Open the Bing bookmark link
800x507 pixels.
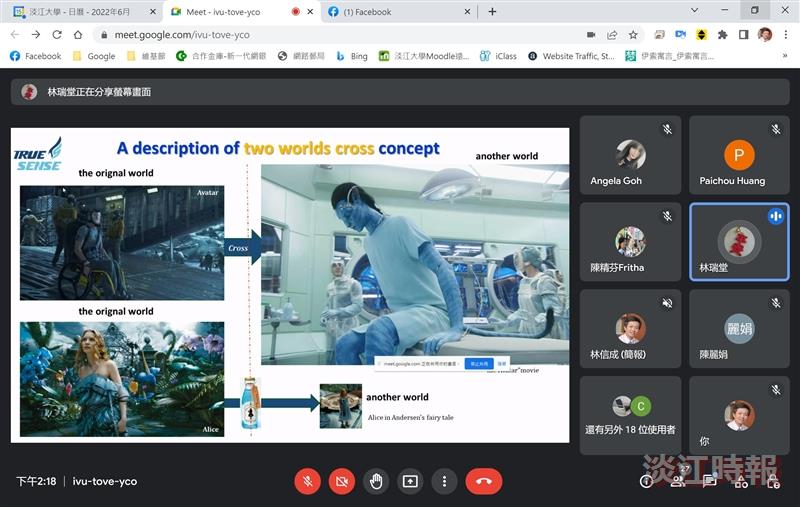(x=352, y=56)
